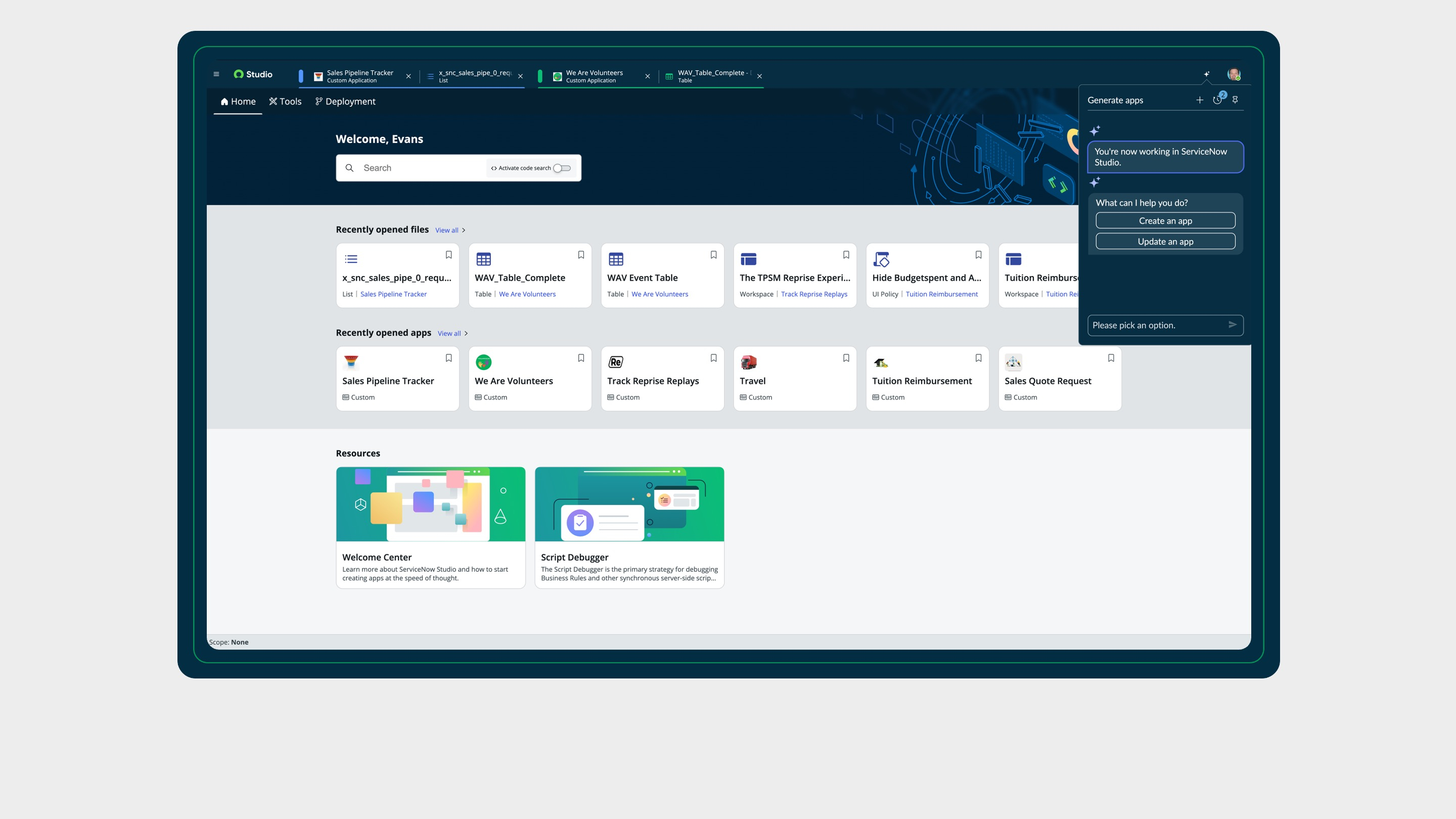Pin the Generate apps panel
The width and height of the screenshot is (1456, 819).
pyautogui.click(x=1235, y=100)
